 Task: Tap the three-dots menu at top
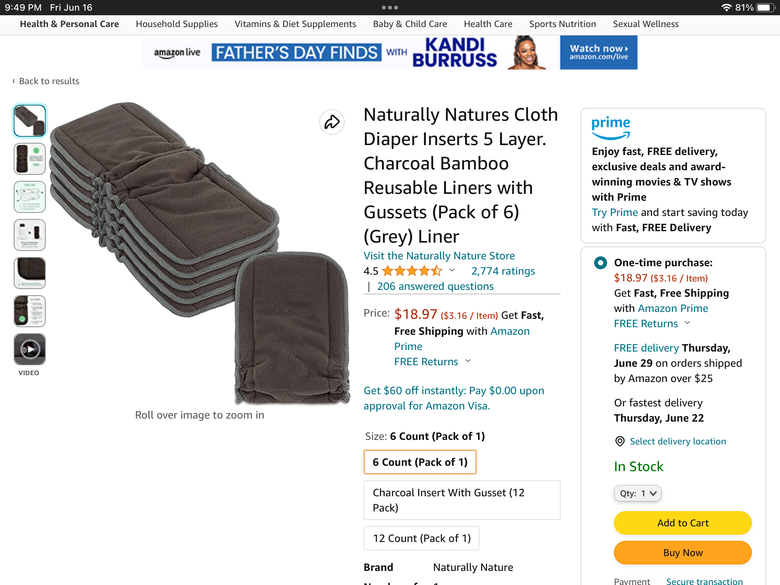click(390, 7)
